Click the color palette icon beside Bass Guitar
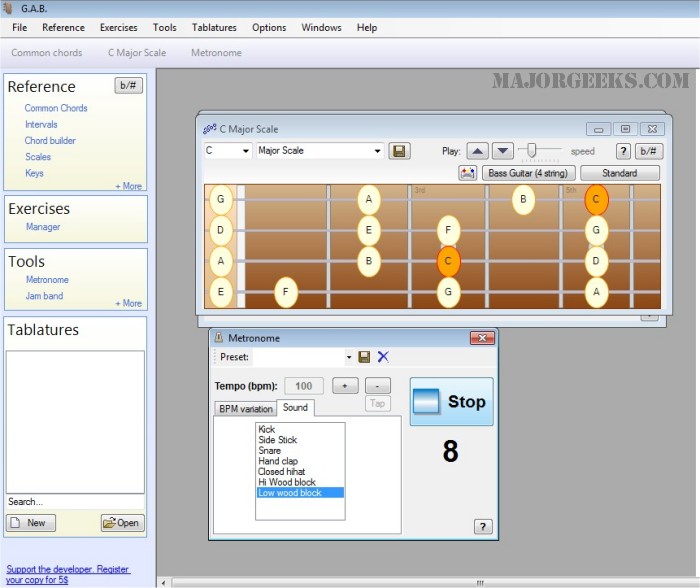The height and width of the screenshot is (588, 700). coord(467,173)
